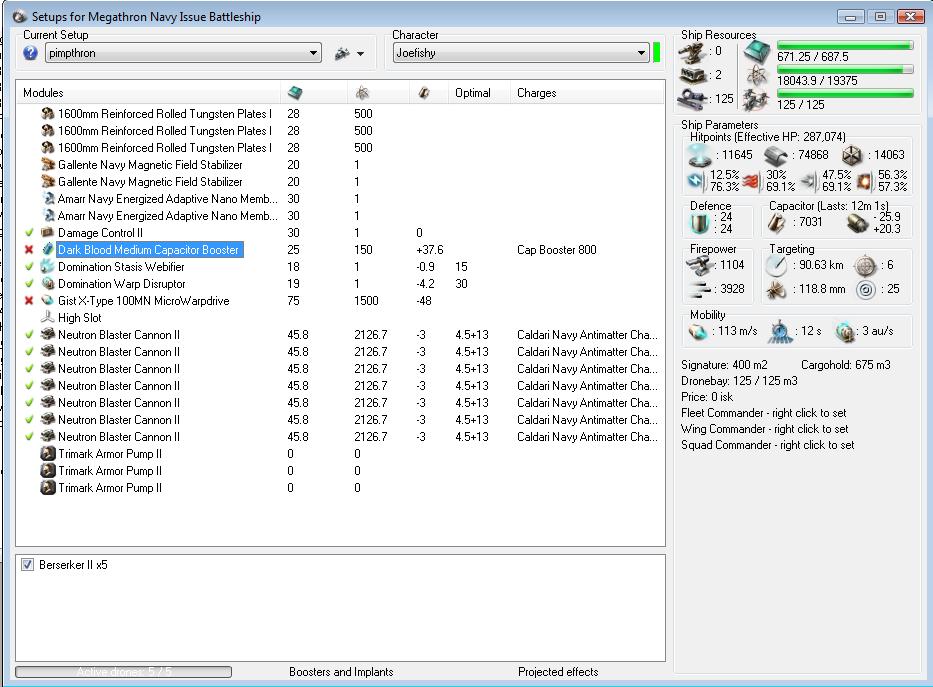This screenshot has width=933, height=687.
Task: Click the first Trimark Armor Pump II icon
Action: click(47, 454)
